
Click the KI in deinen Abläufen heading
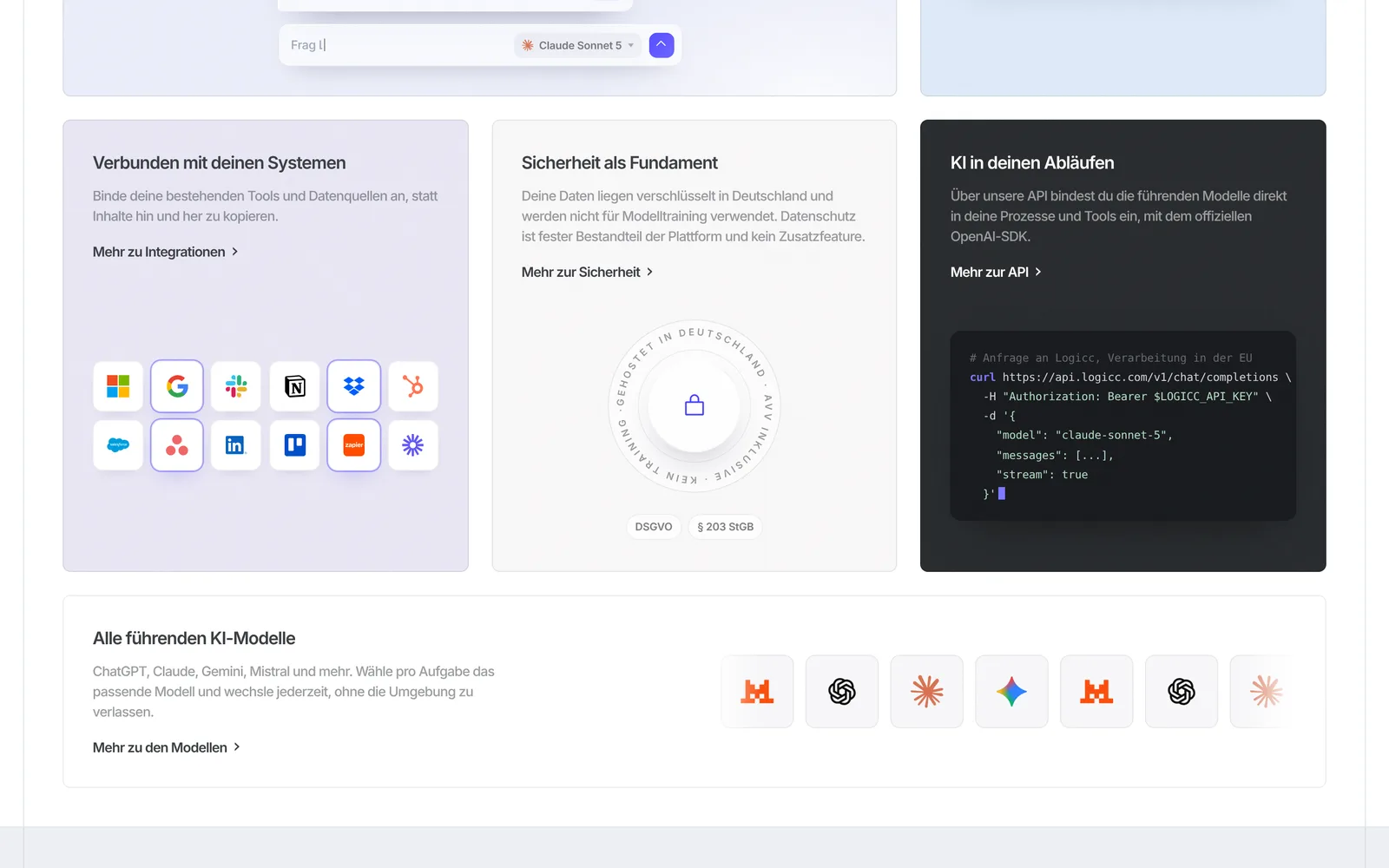(x=1032, y=163)
